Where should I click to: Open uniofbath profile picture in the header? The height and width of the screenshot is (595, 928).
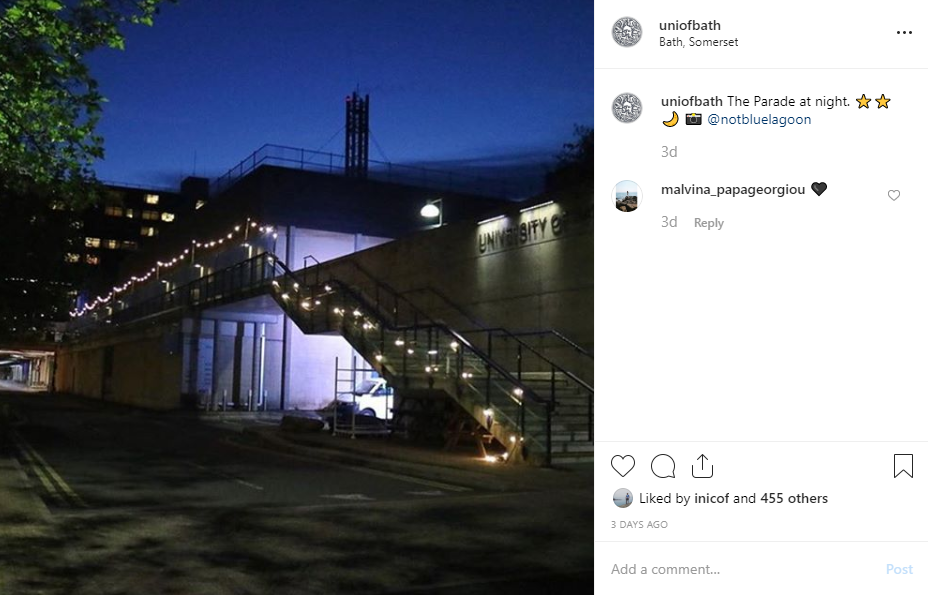[627, 32]
